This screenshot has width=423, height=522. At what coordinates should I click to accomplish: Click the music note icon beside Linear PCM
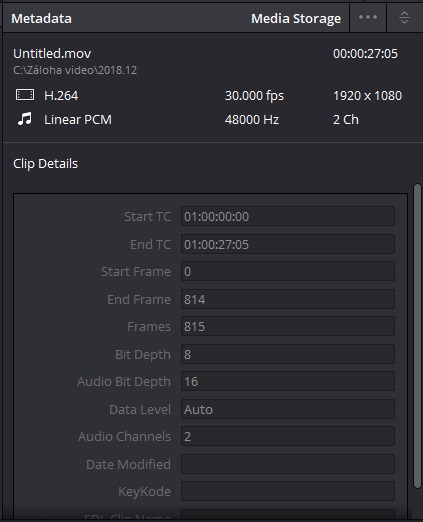(x=25, y=119)
